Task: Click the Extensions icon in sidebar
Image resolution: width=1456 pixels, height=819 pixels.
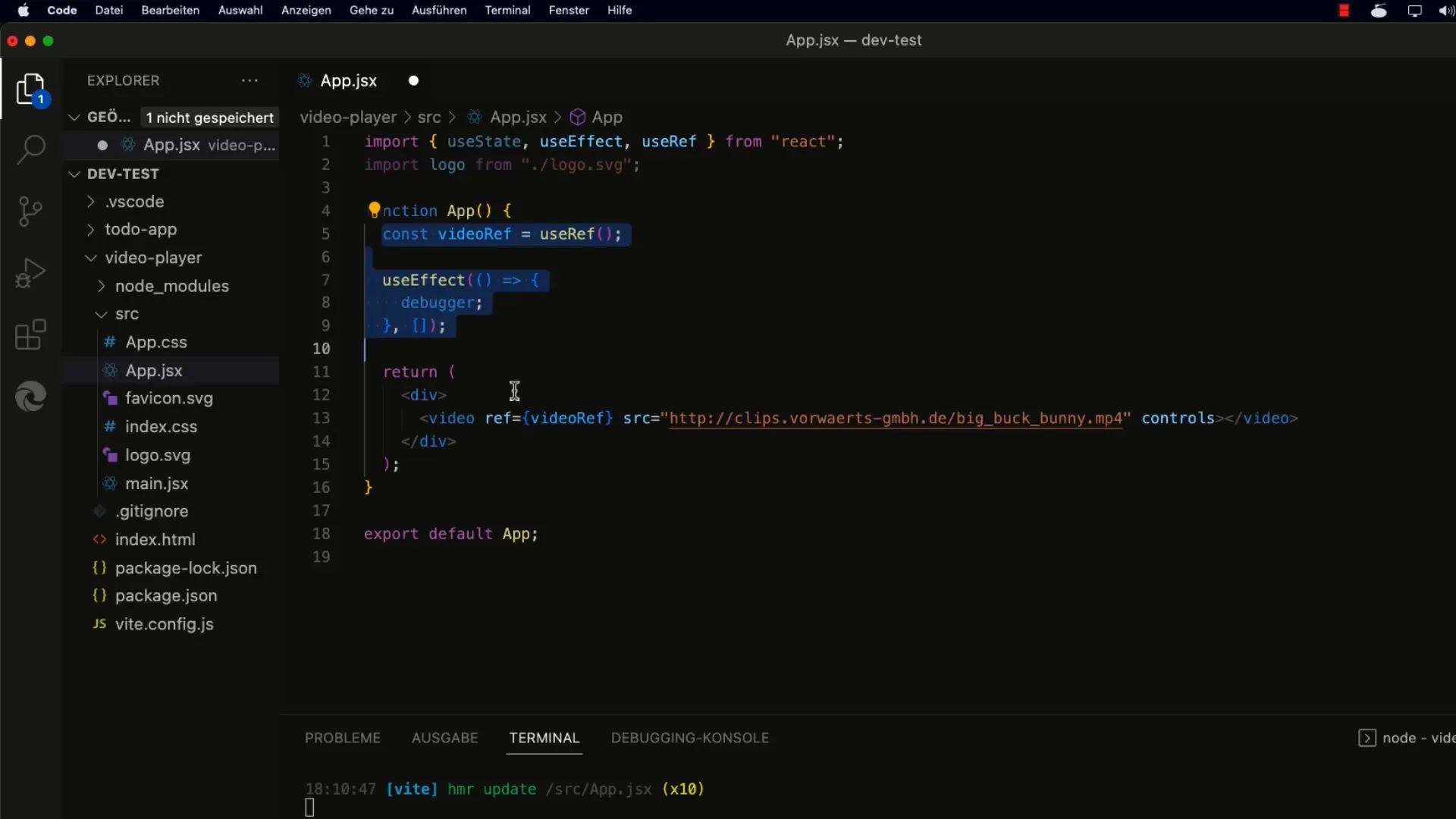Action: pyautogui.click(x=29, y=336)
